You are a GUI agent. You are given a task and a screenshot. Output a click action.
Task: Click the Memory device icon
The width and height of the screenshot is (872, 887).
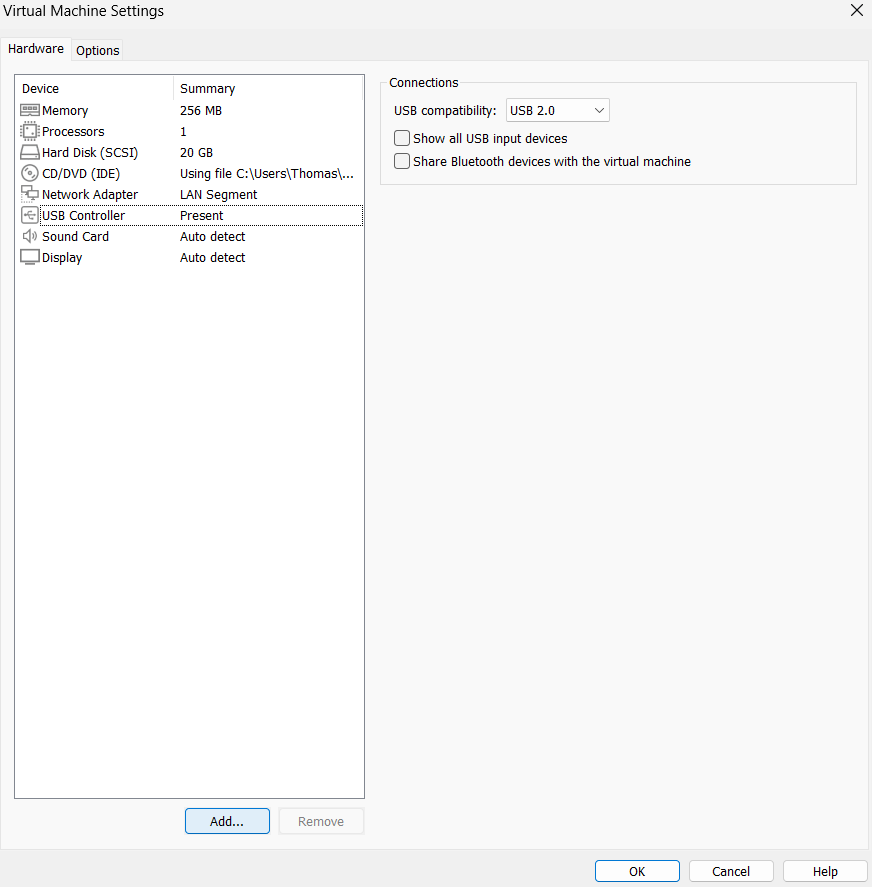pyautogui.click(x=29, y=110)
